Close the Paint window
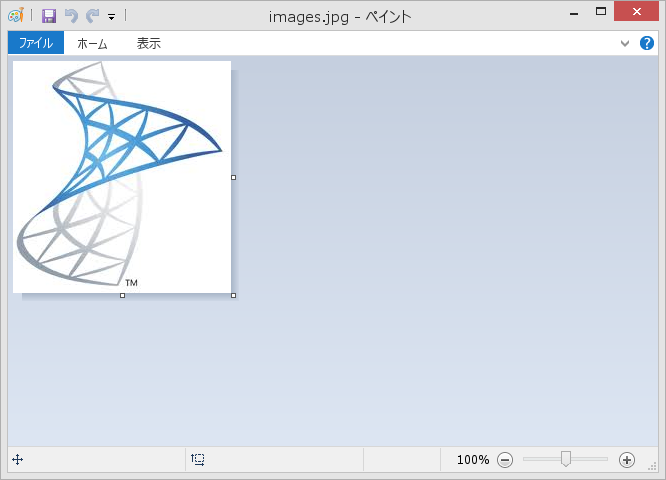 [x=636, y=11]
